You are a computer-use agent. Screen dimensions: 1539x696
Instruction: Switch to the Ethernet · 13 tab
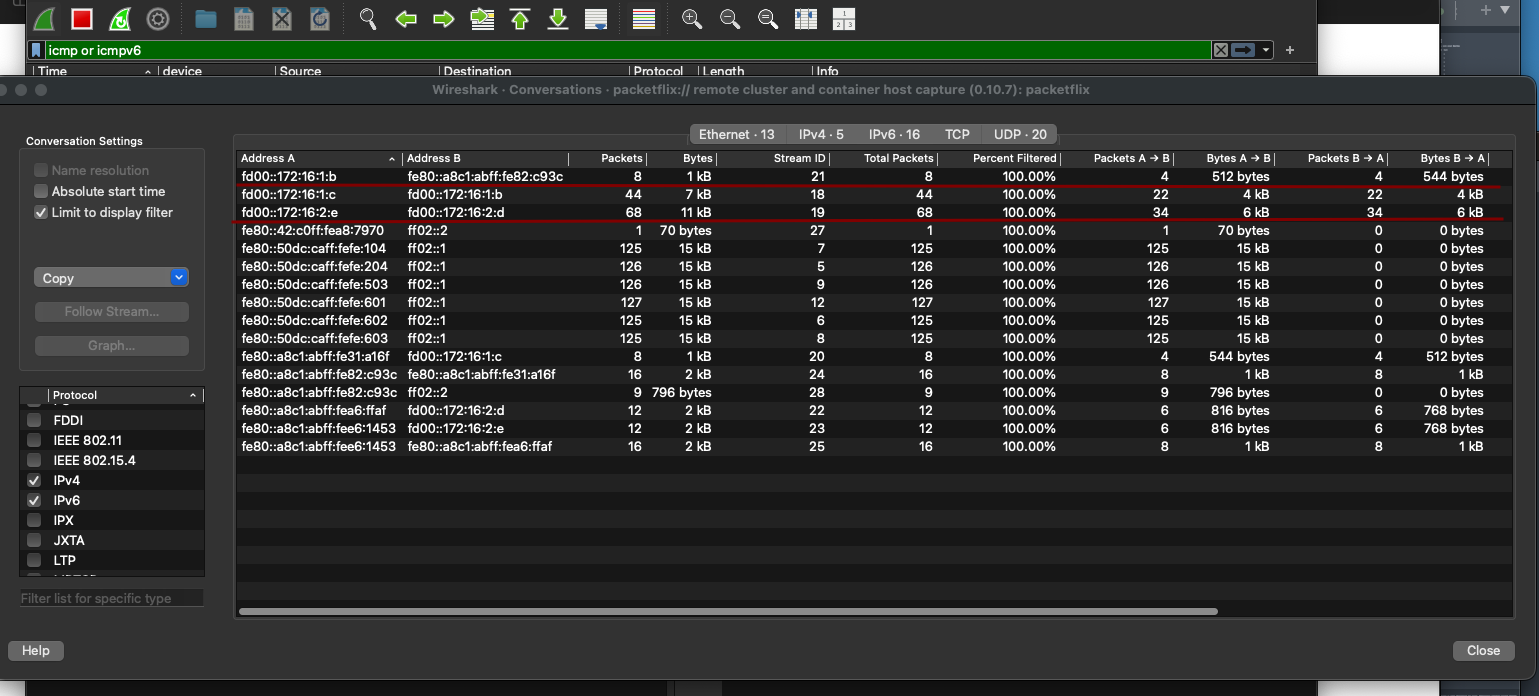736,134
